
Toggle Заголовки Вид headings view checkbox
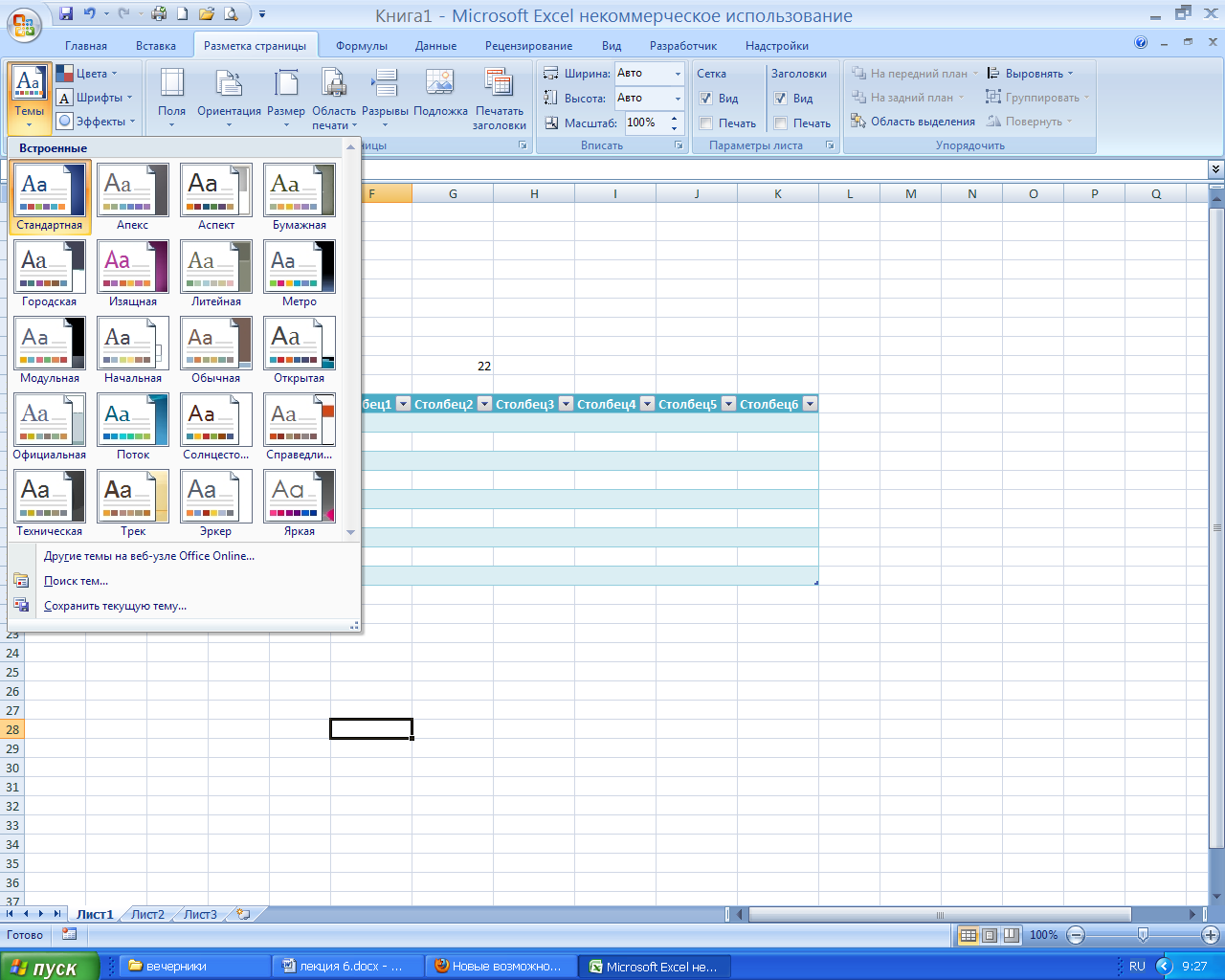[781, 99]
